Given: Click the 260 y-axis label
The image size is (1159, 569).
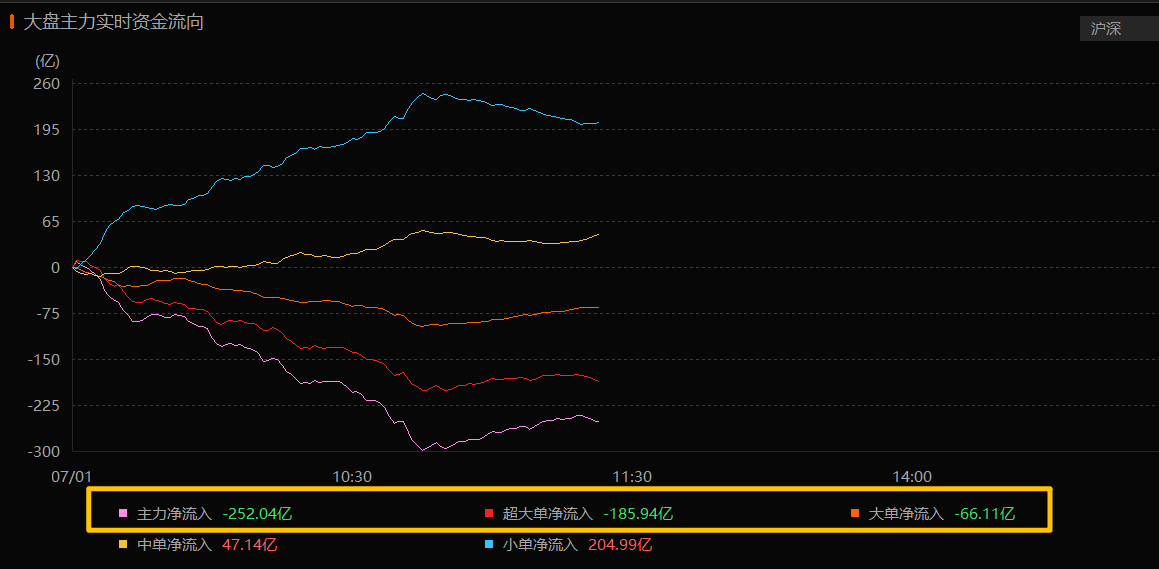Looking at the screenshot, I should [49, 84].
